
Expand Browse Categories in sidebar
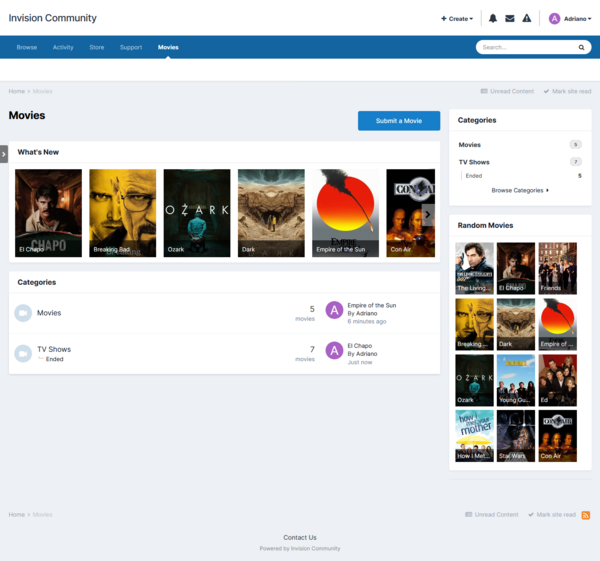520,190
